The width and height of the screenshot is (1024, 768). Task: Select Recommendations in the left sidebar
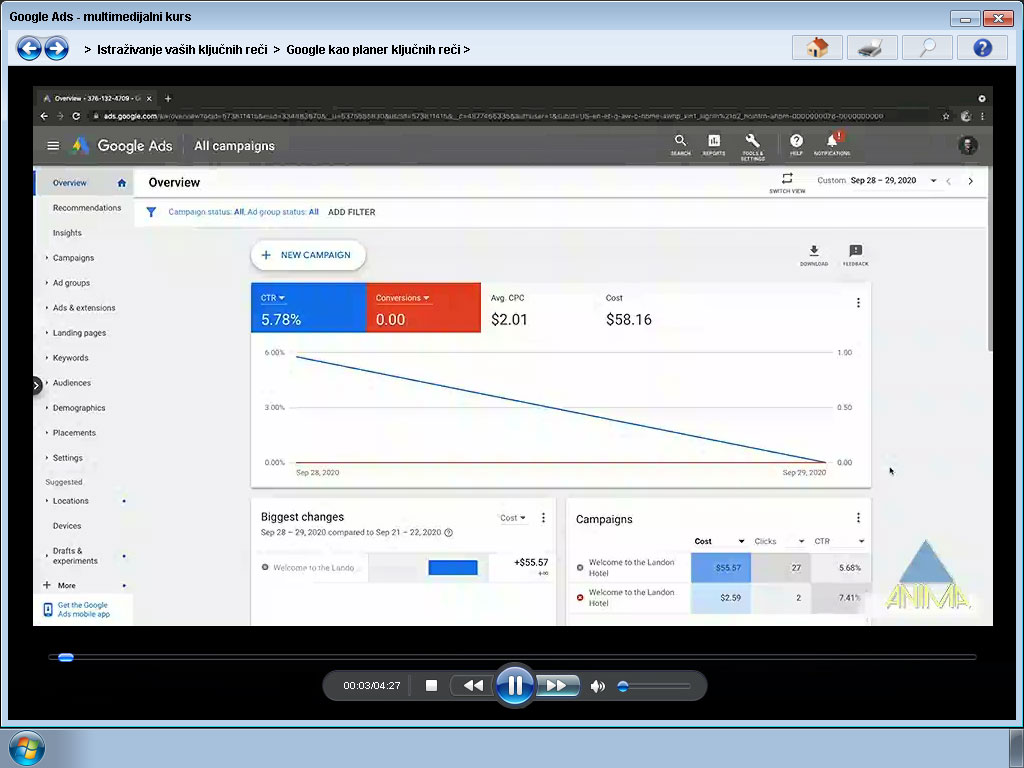tap(85, 207)
